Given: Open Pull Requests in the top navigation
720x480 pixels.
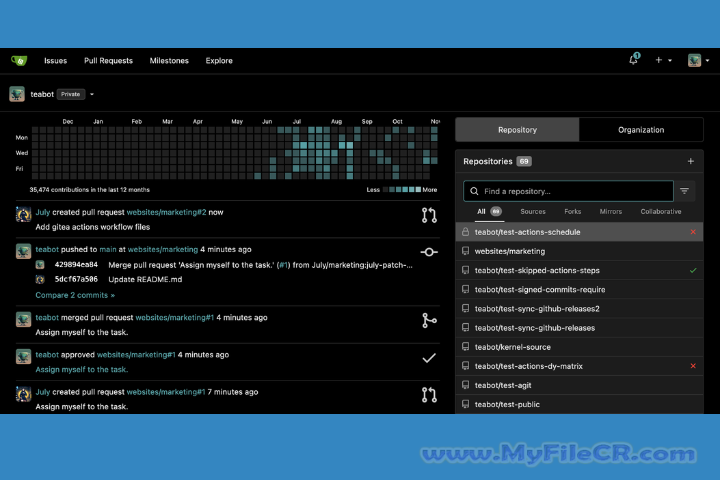Looking at the screenshot, I should [x=108, y=60].
